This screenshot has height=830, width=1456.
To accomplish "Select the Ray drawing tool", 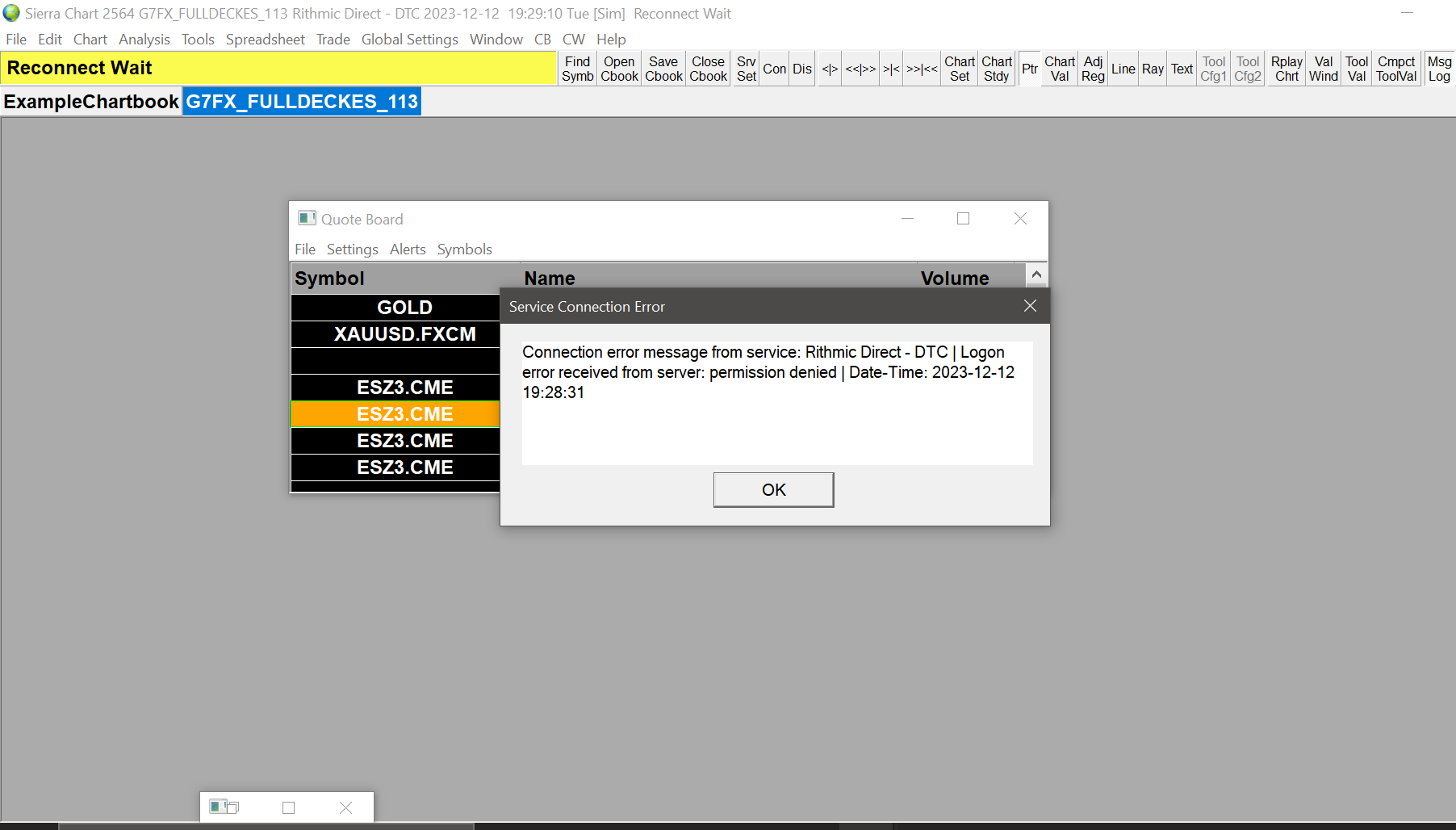I will [1153, 69].
